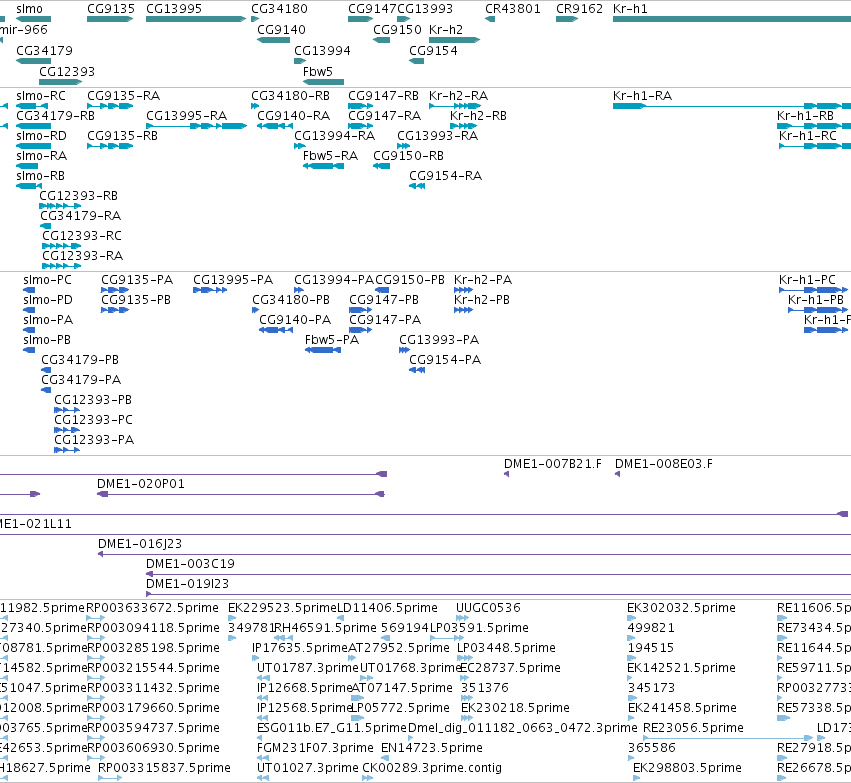Image resolution: width=851 pixels, height=783 pixels.
Task: Open the Fbw5 gene feature label
Action: tap(317, 72)
